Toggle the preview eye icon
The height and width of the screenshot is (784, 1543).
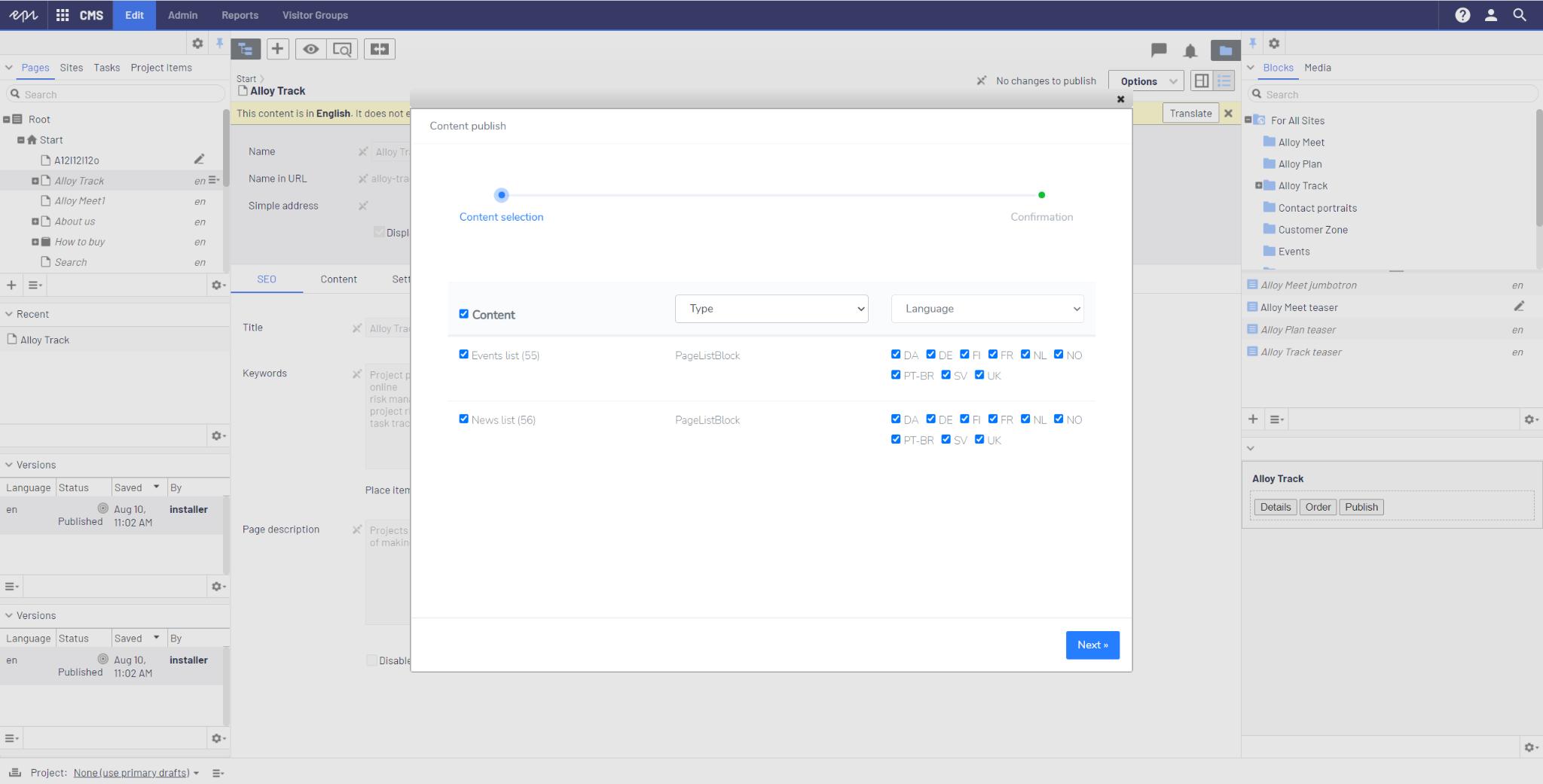[x=310, y=49]
